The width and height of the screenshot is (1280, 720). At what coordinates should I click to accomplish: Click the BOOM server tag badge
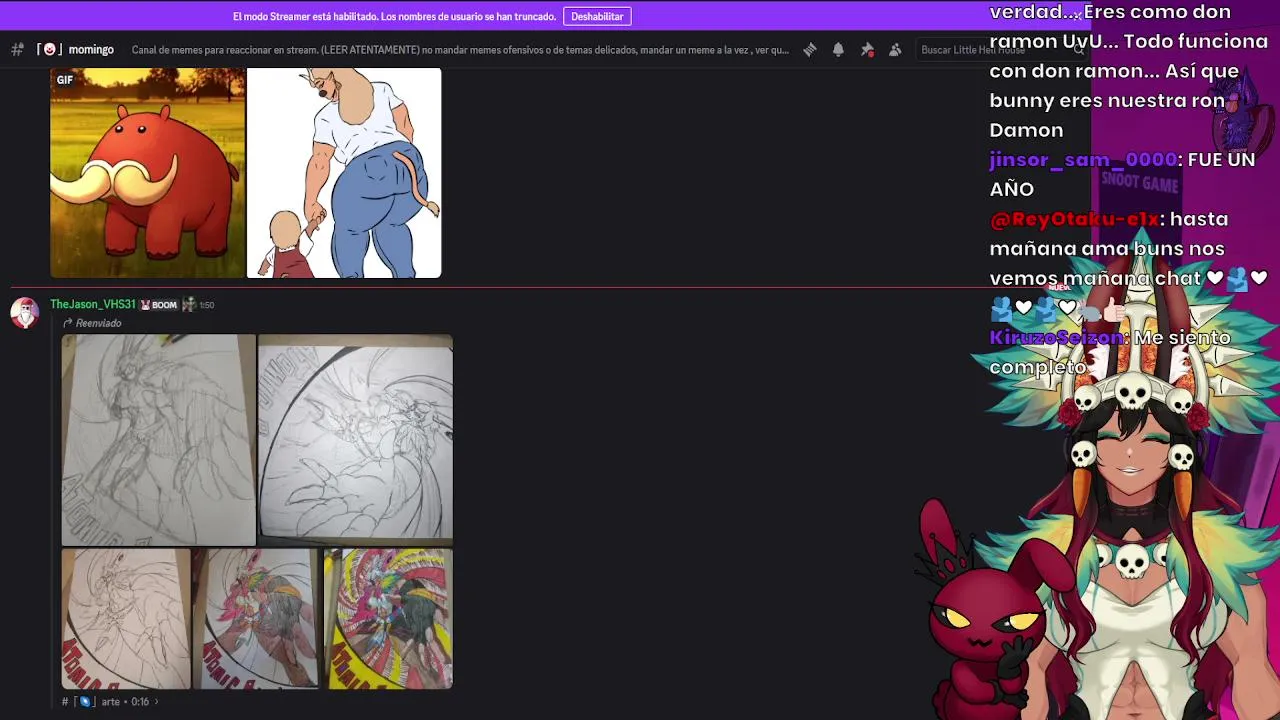coord(158,304)
